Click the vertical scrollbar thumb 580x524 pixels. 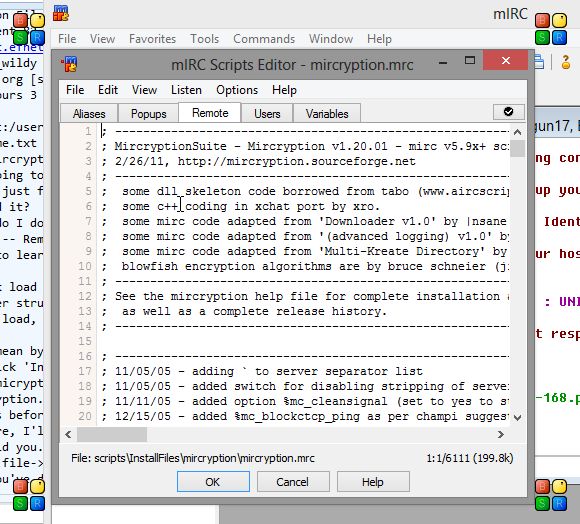[x=517, y=149]
